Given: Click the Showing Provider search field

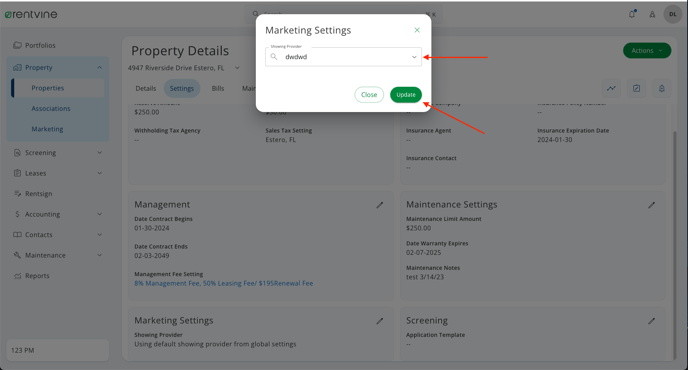Looking at the screenshot, I should (x=343, y=57).
